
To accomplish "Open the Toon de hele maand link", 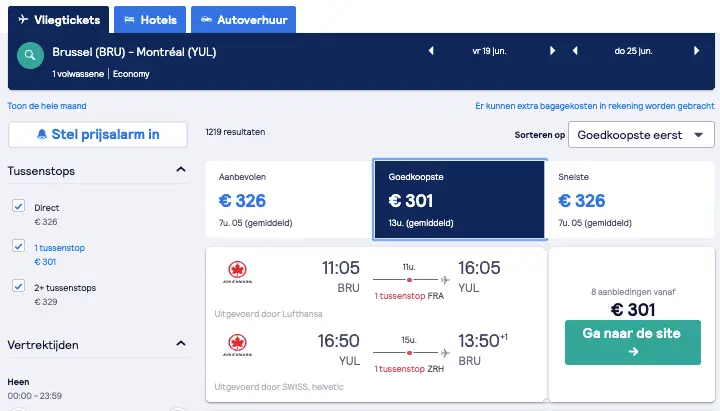I will pyautogui.click(x=47, y=106).
